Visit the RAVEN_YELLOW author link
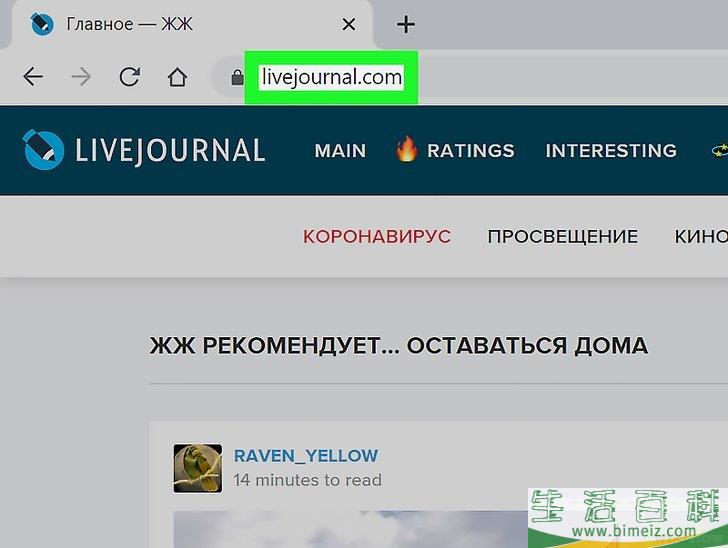This screenshot has width=728, height=548. (306, 456)
